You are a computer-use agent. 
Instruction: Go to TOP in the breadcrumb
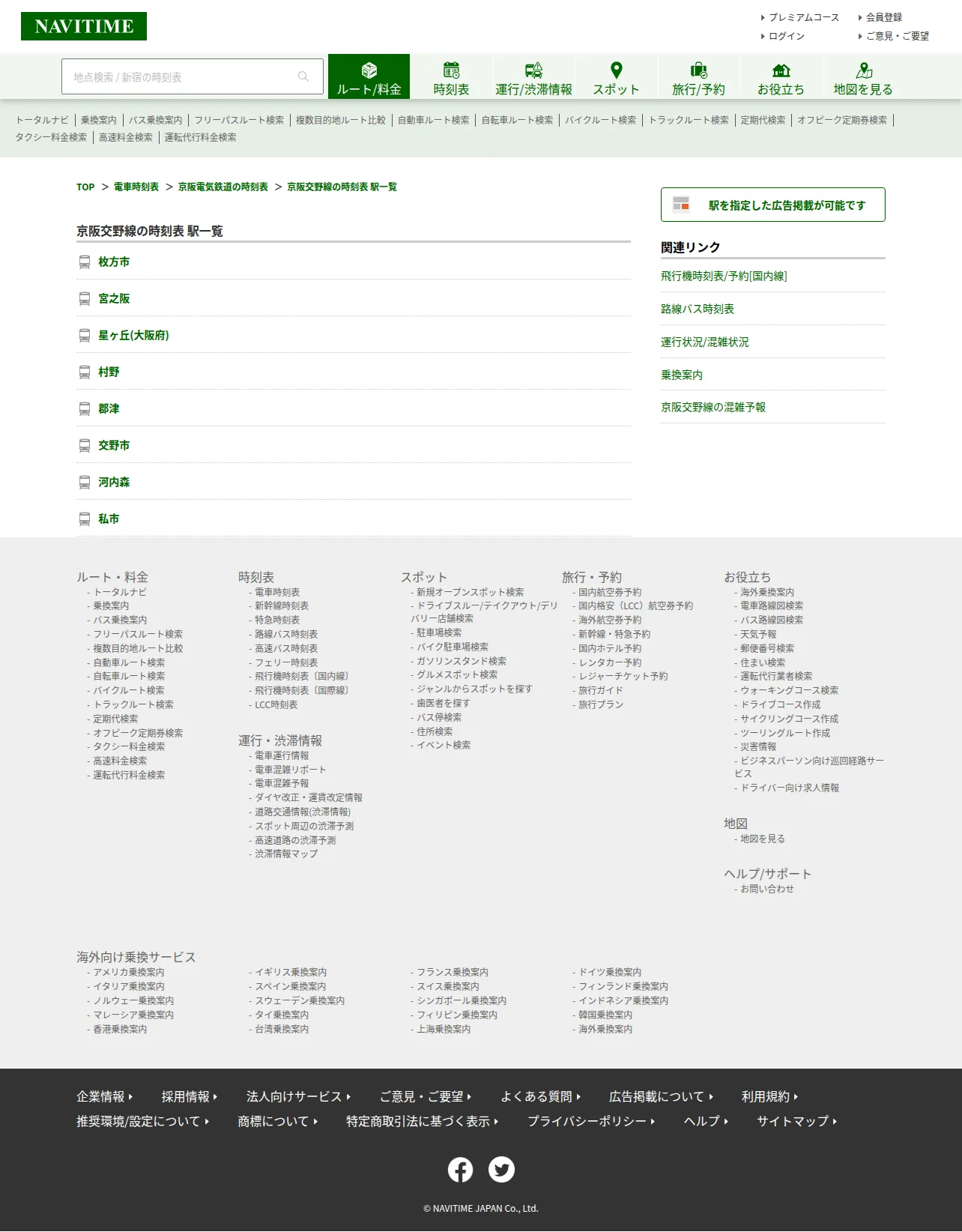[x=85, y=187]
